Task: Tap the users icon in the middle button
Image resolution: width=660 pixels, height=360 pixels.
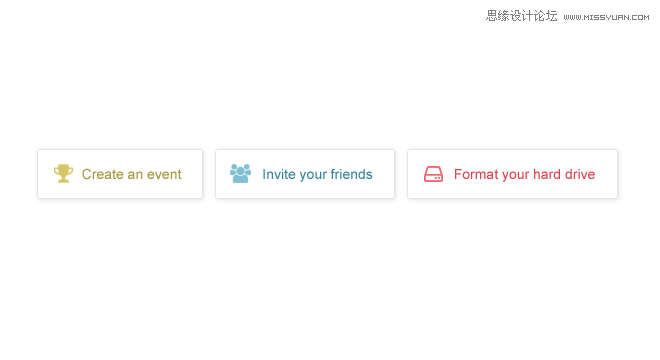Action: click(240, 173)
